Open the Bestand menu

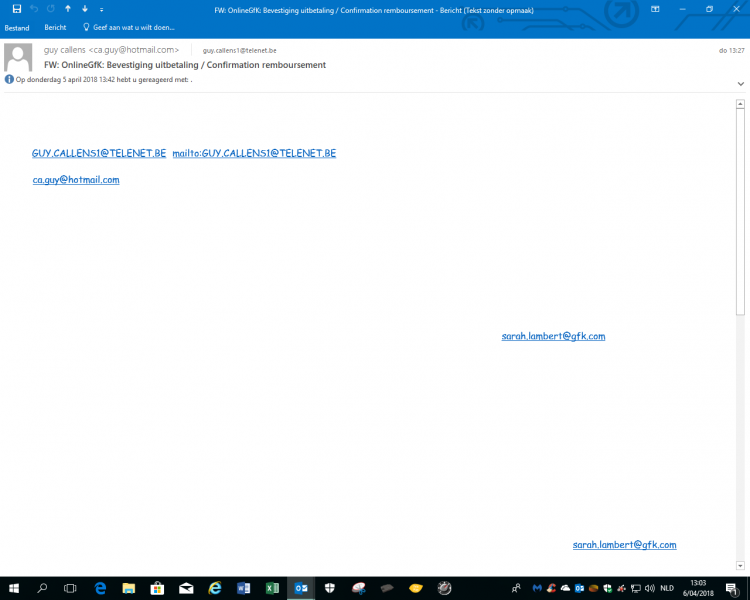[17, 28]
